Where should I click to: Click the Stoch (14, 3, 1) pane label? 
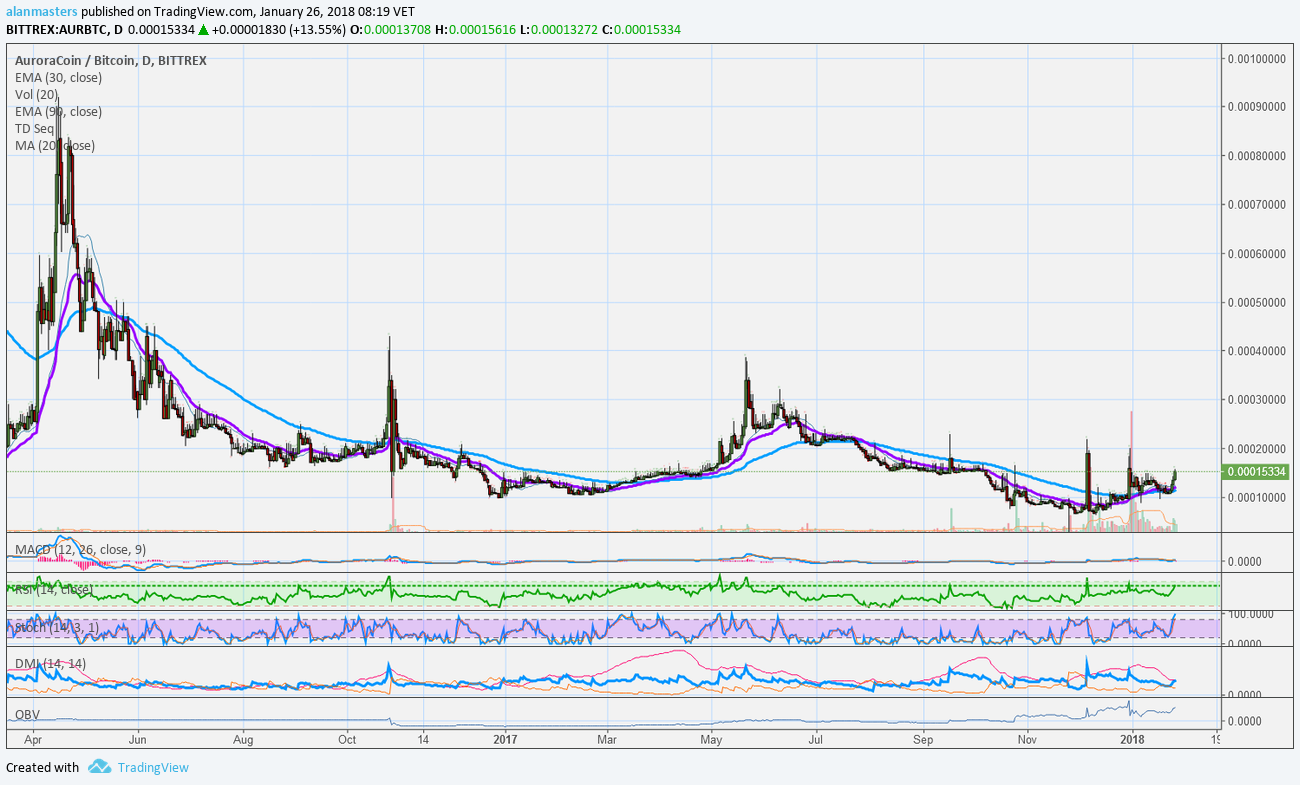(x=57, y=628)
